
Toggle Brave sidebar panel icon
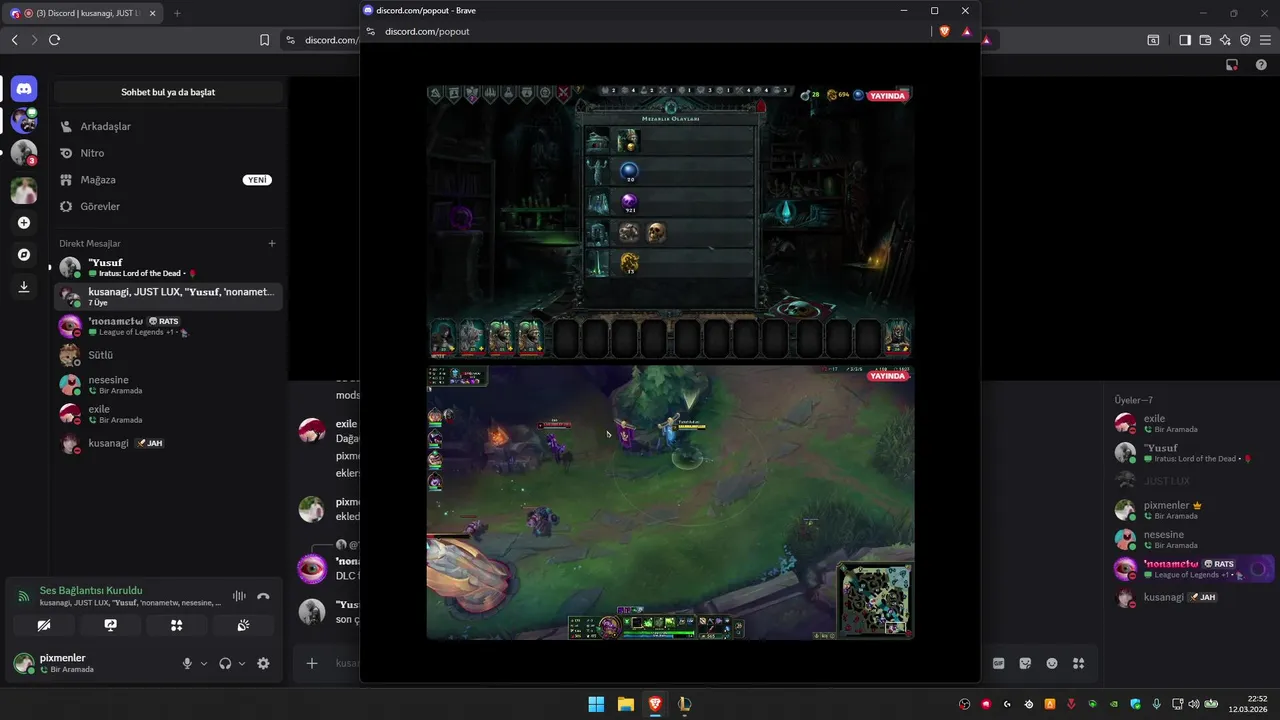(1185, 40)
